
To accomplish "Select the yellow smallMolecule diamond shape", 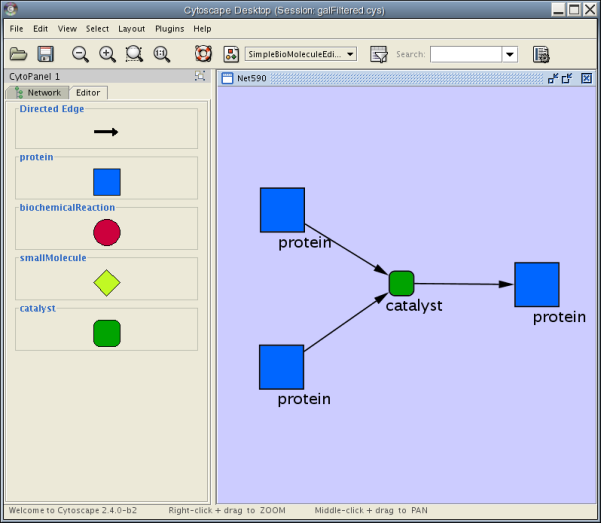I will [107, 282].
